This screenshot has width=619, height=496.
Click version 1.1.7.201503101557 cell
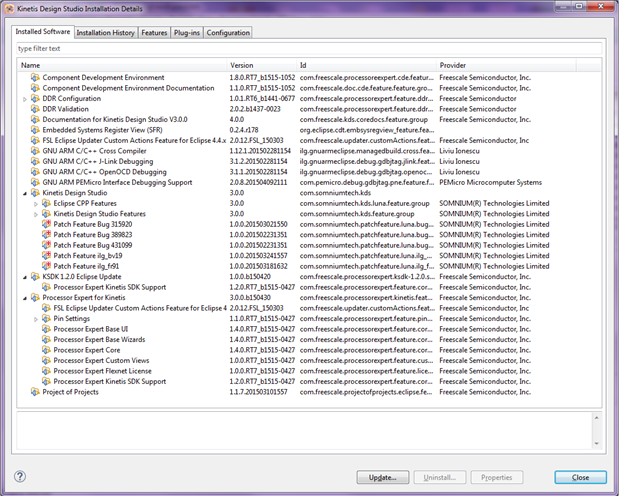coord(258,392)
